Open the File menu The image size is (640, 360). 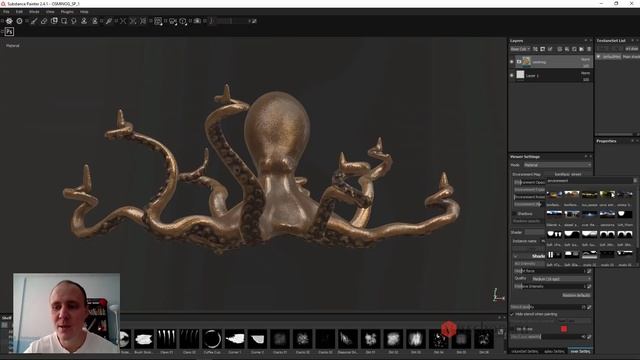6,12
